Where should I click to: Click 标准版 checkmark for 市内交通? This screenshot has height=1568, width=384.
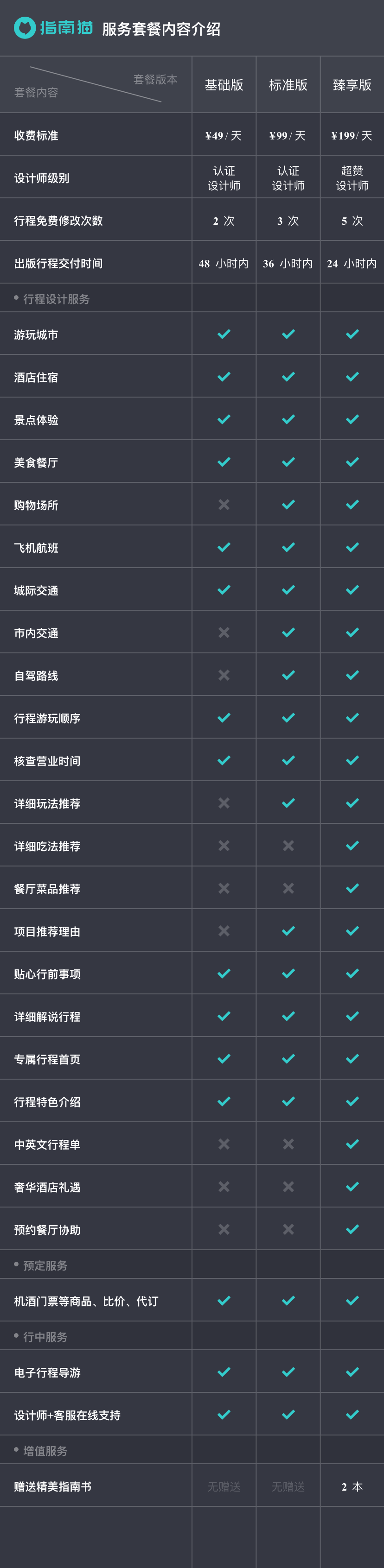pos(288,632)
